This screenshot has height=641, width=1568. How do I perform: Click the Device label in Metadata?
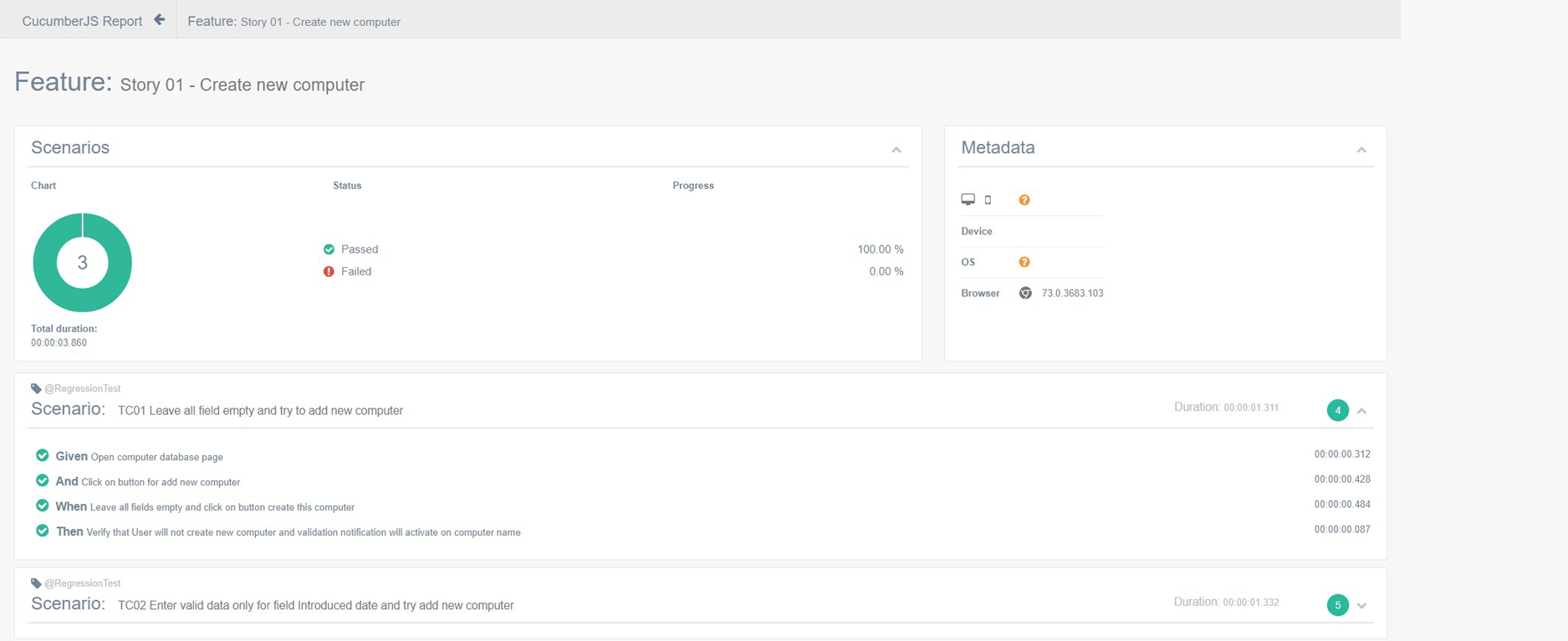(977, 231)
